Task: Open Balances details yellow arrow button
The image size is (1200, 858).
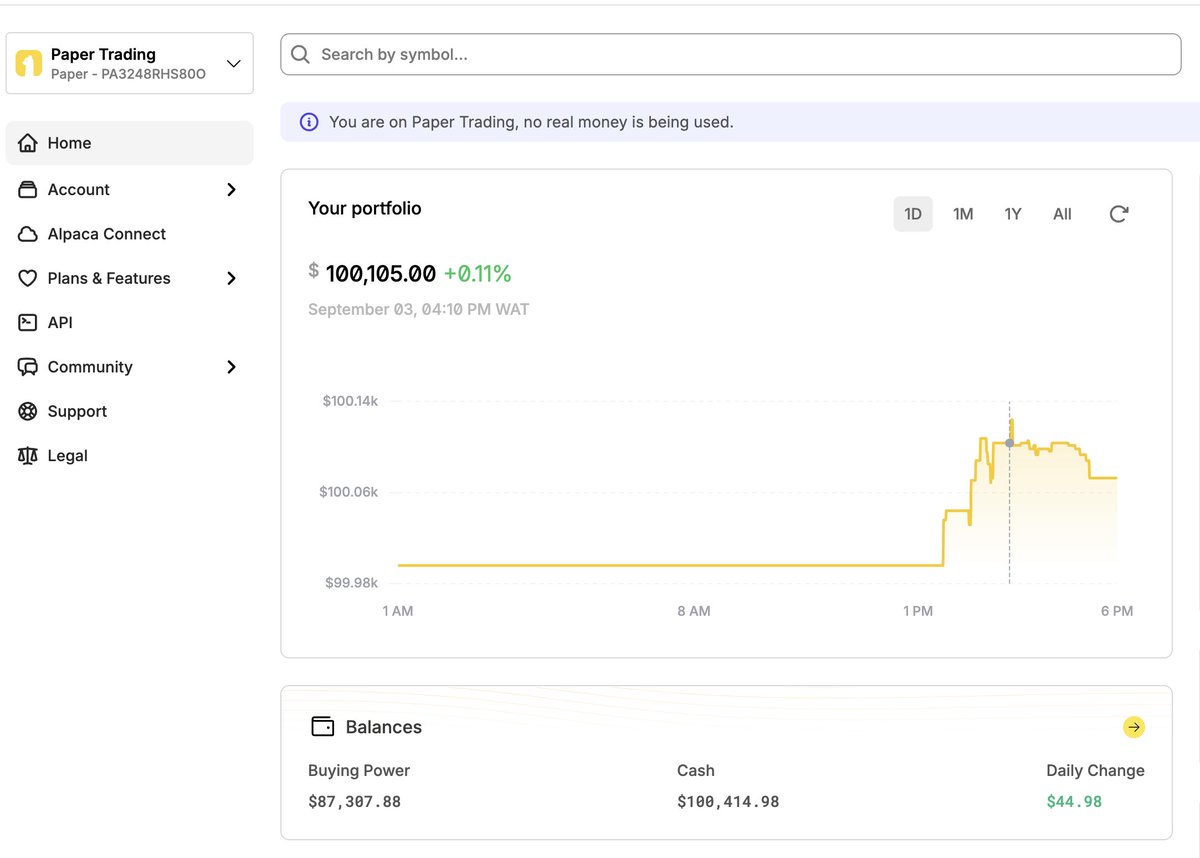Action: pos(1133,727)
